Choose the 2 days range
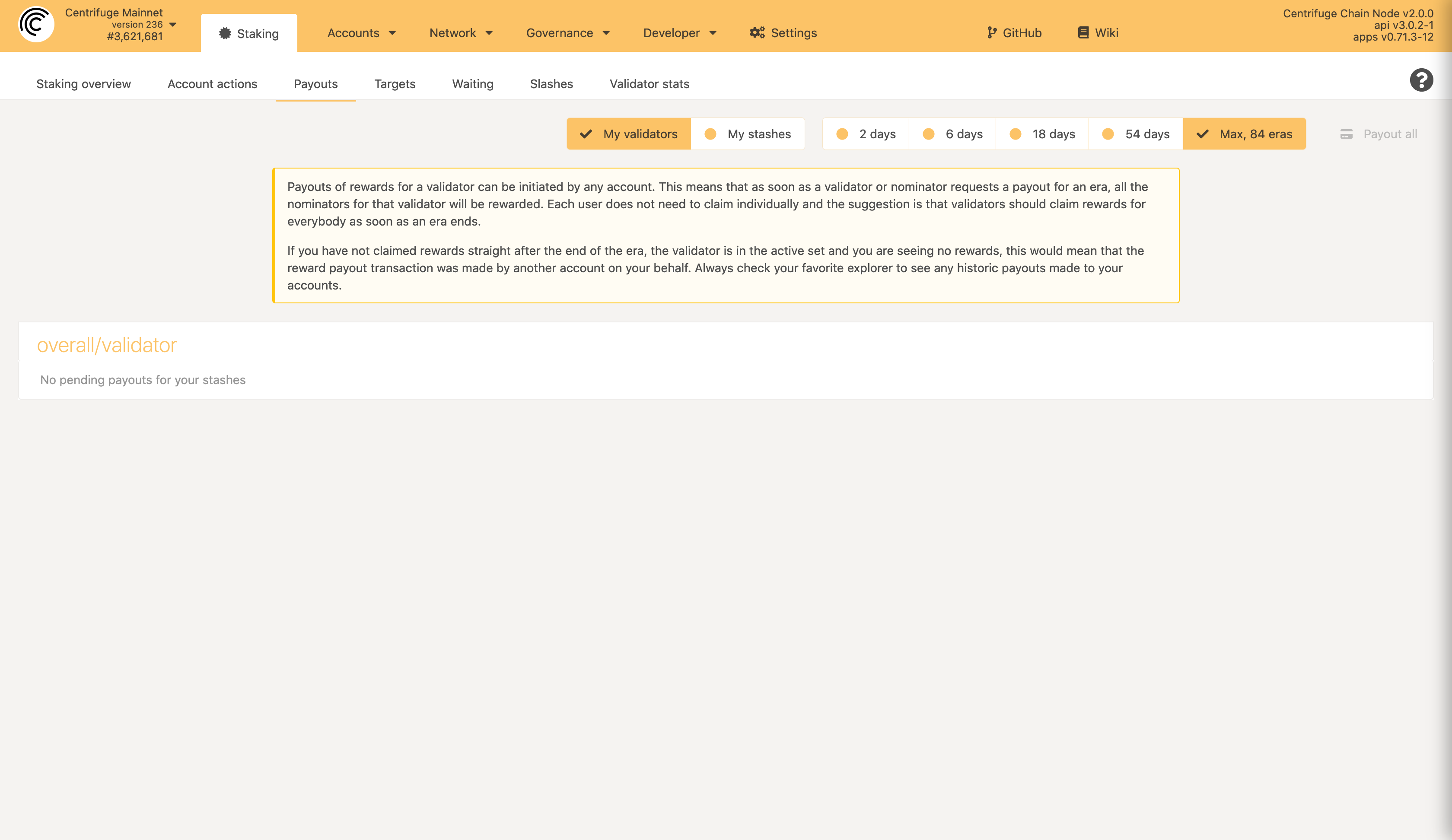Viewport: 1452px width, 840px height. pyautogui.click(x=866, y=134)
